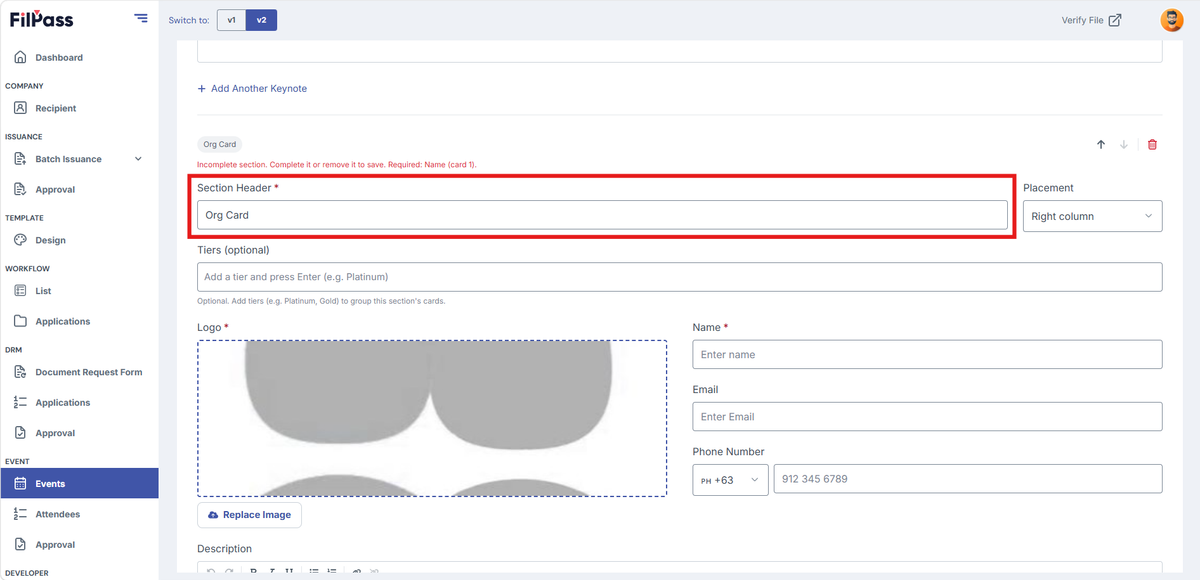1200x580 pixels.
Task: Open the PH +63 country code dropdown
Action: [731, 479]
